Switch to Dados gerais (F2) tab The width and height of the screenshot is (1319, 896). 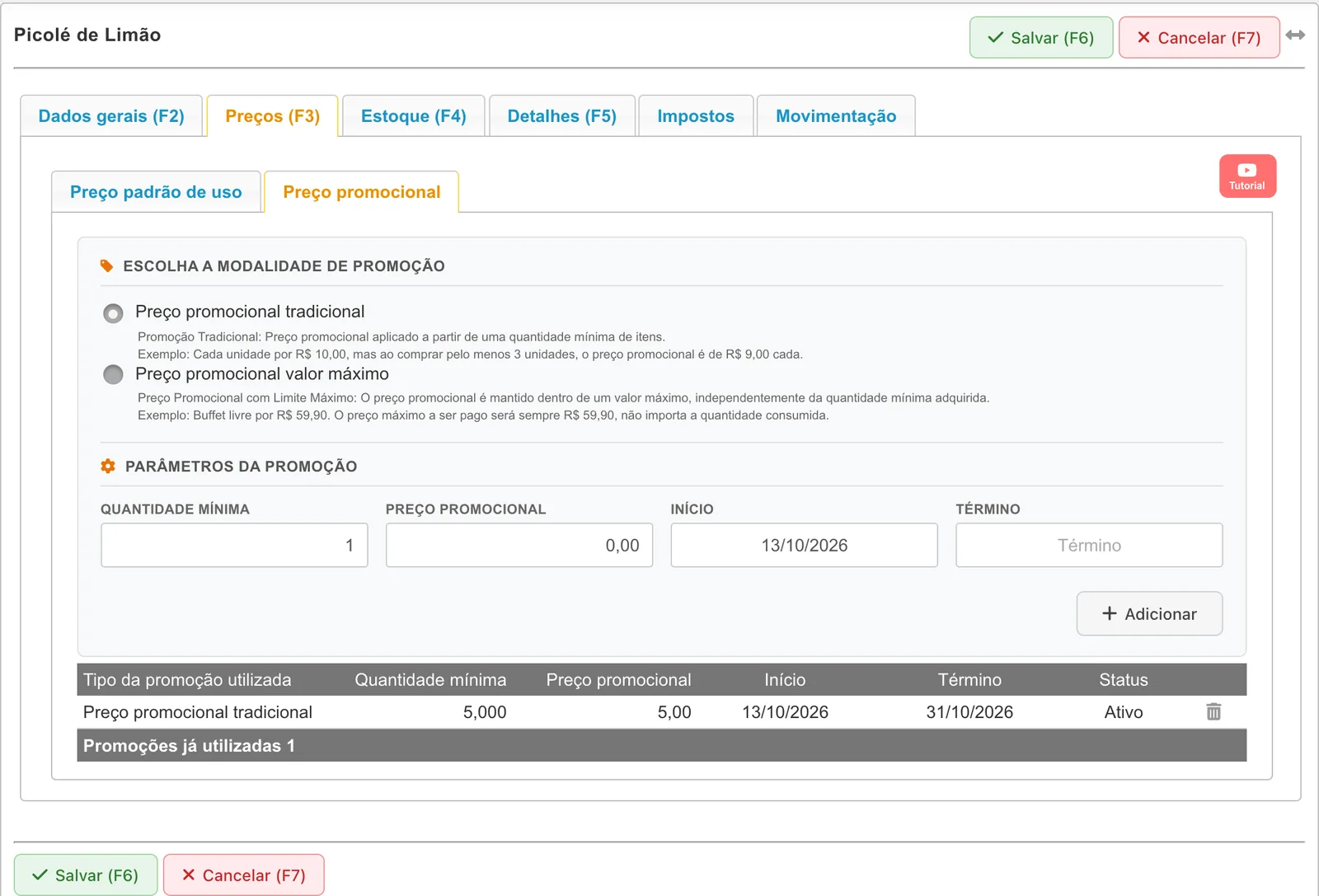click(111, 116)
